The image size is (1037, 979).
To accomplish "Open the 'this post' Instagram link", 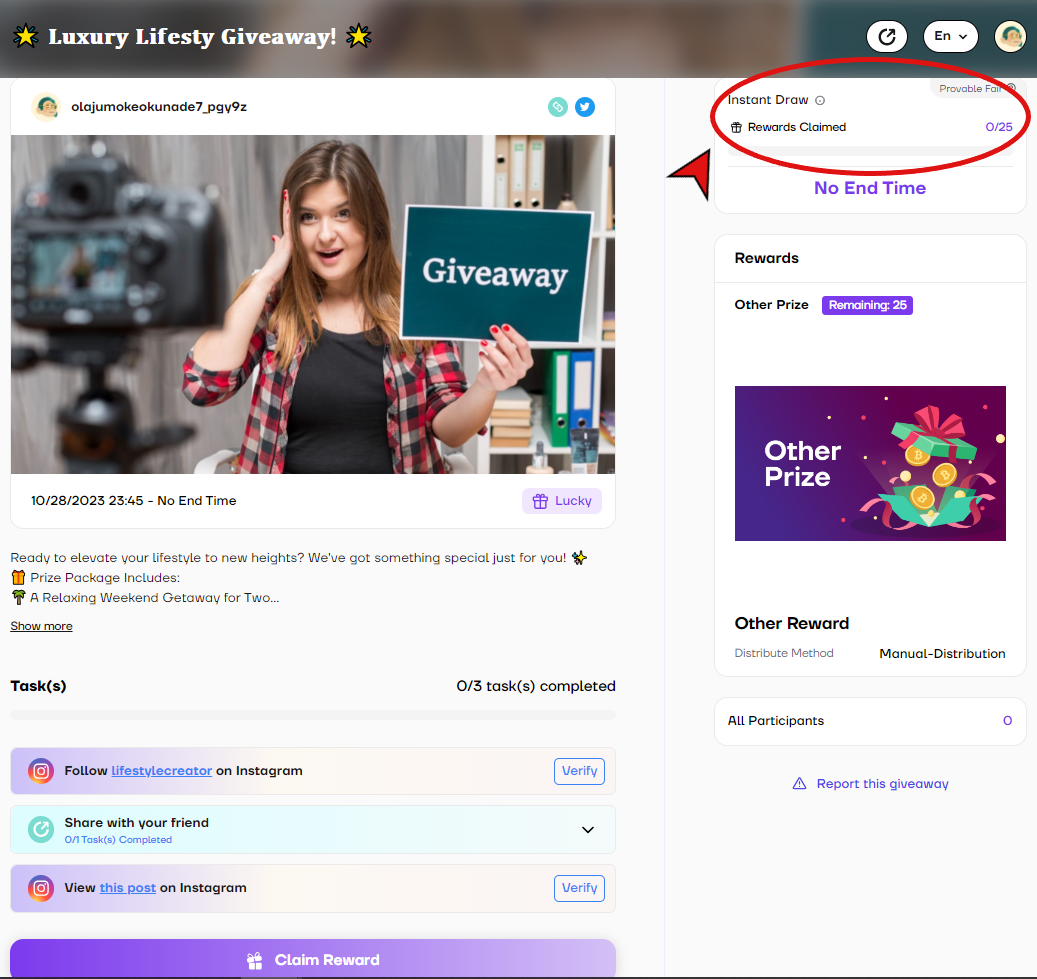I will coord(128,888).
